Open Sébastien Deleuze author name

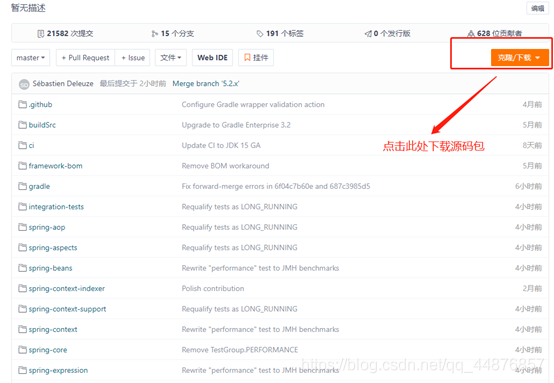click(63, 84)
